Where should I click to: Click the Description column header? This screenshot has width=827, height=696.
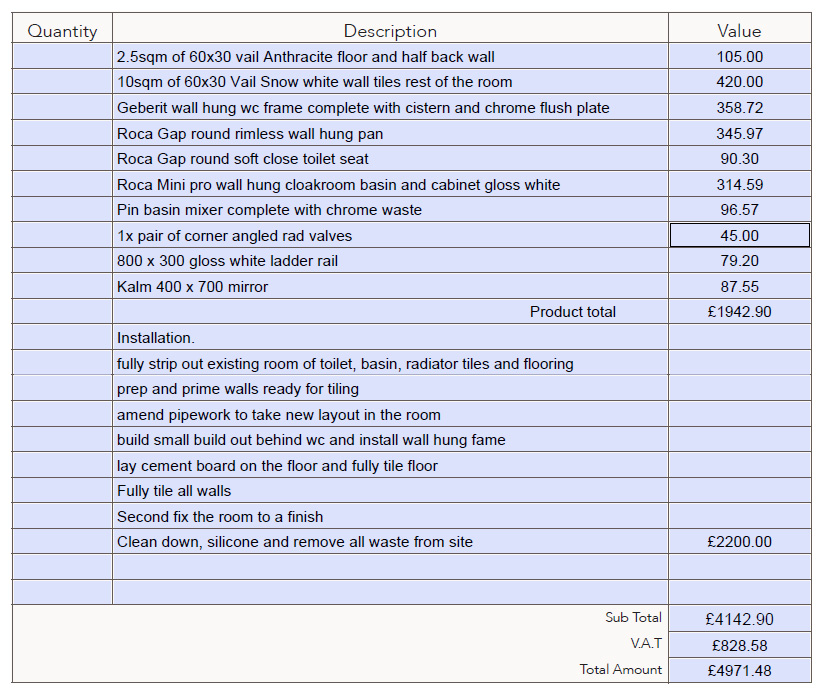tap(390, 31)
